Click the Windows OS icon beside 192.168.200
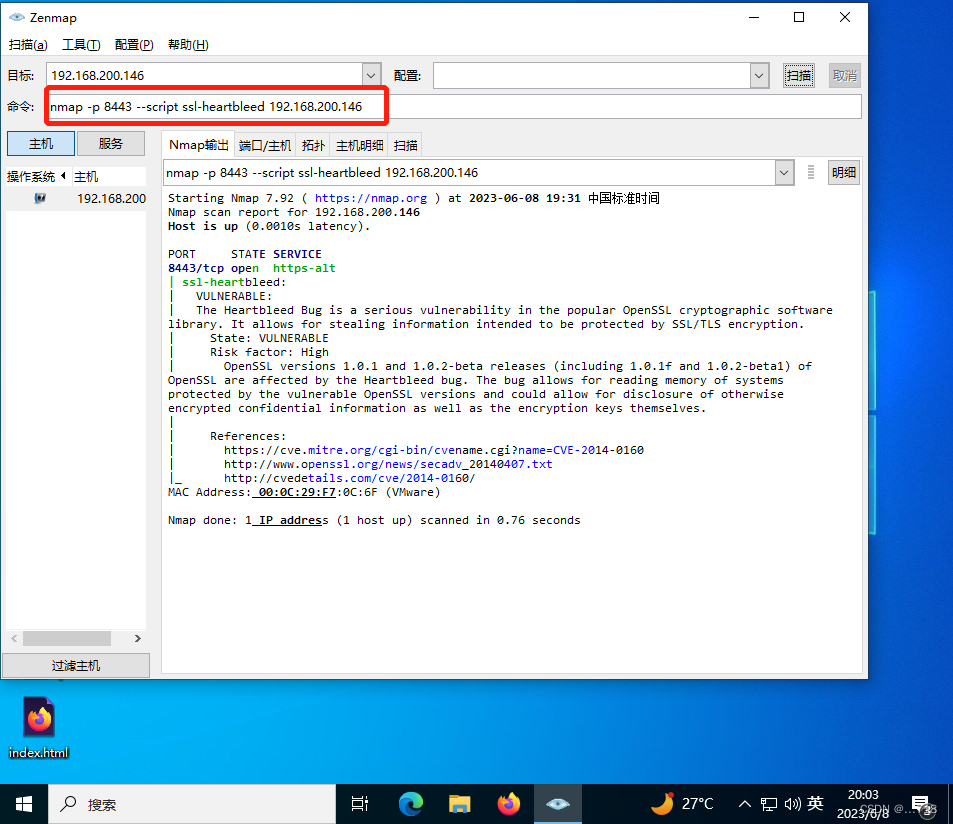 pyautogui.click(x=38, y=198)
